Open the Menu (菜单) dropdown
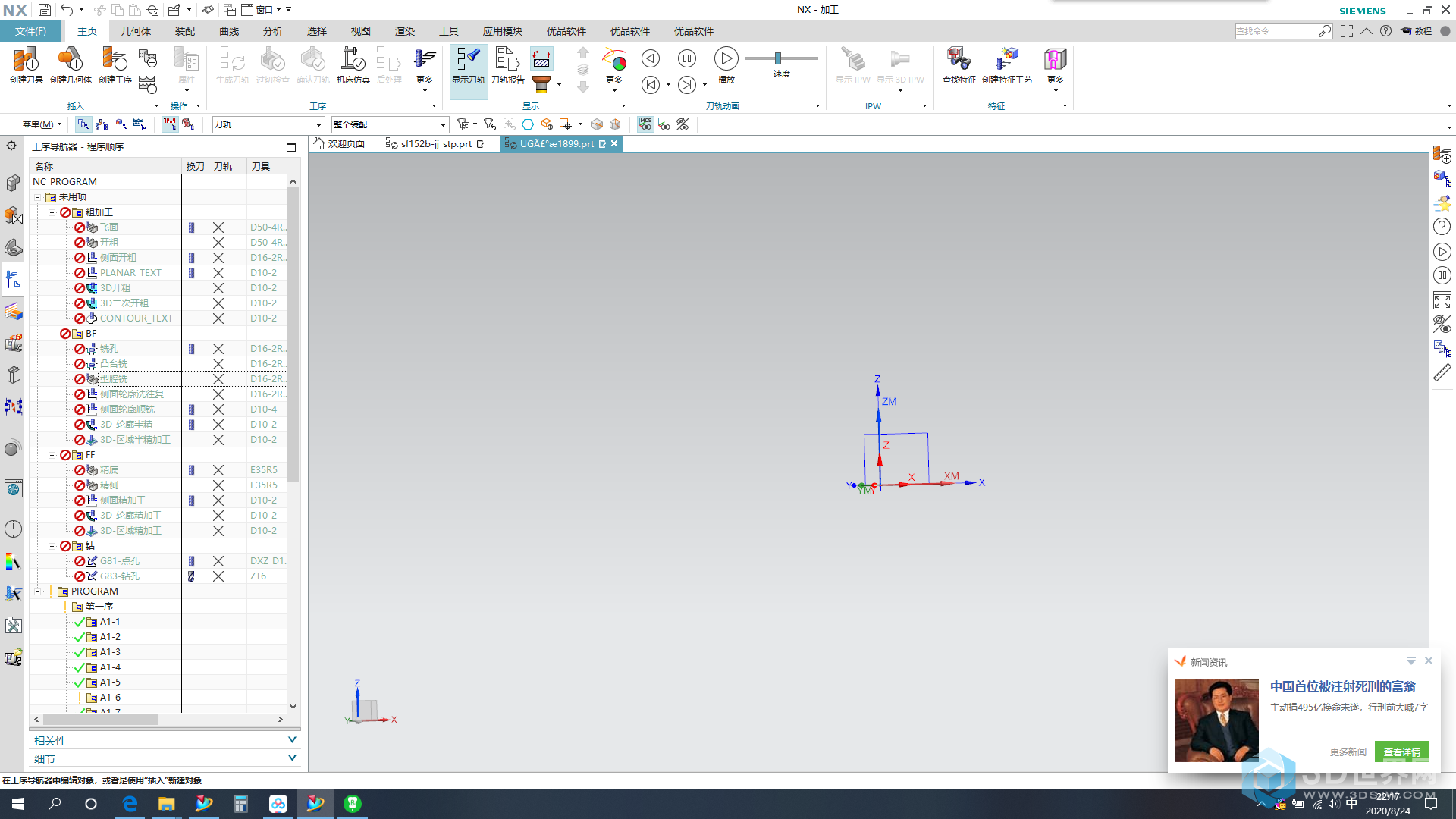This screenshot has height=819, width=1456. click(x=36, y=124)
